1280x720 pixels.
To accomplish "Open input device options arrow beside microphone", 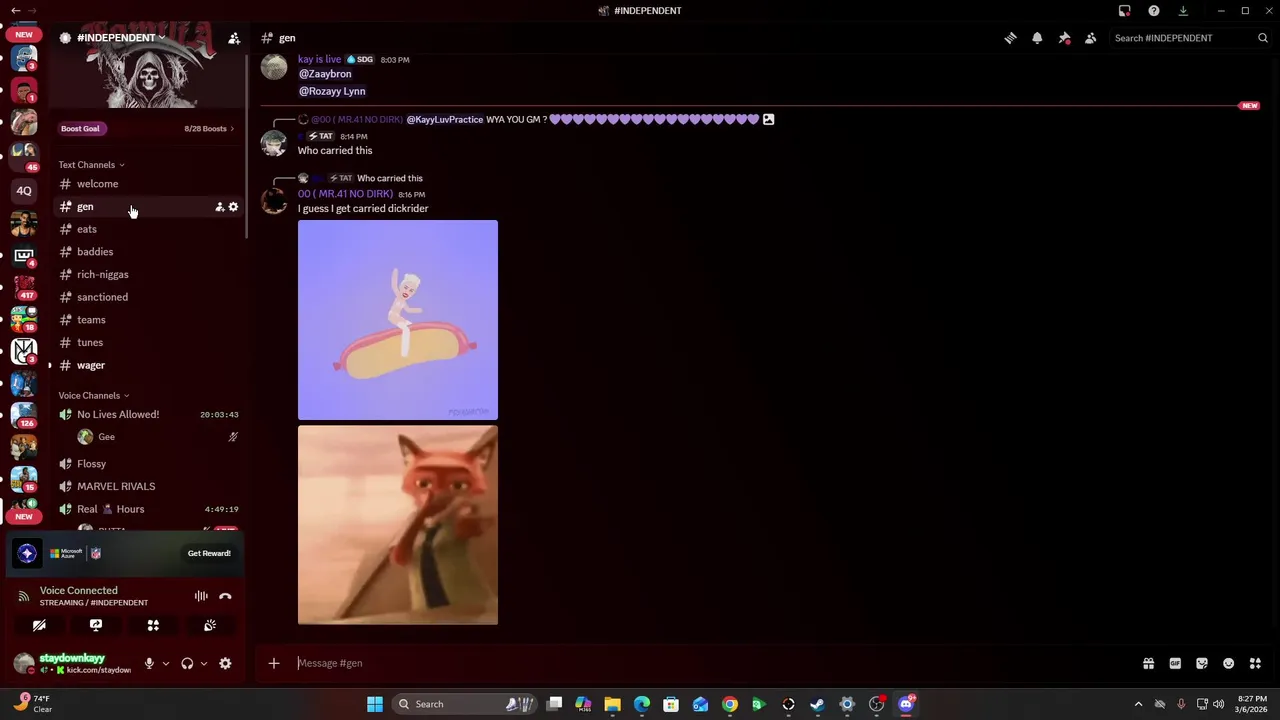I will 165,663.
